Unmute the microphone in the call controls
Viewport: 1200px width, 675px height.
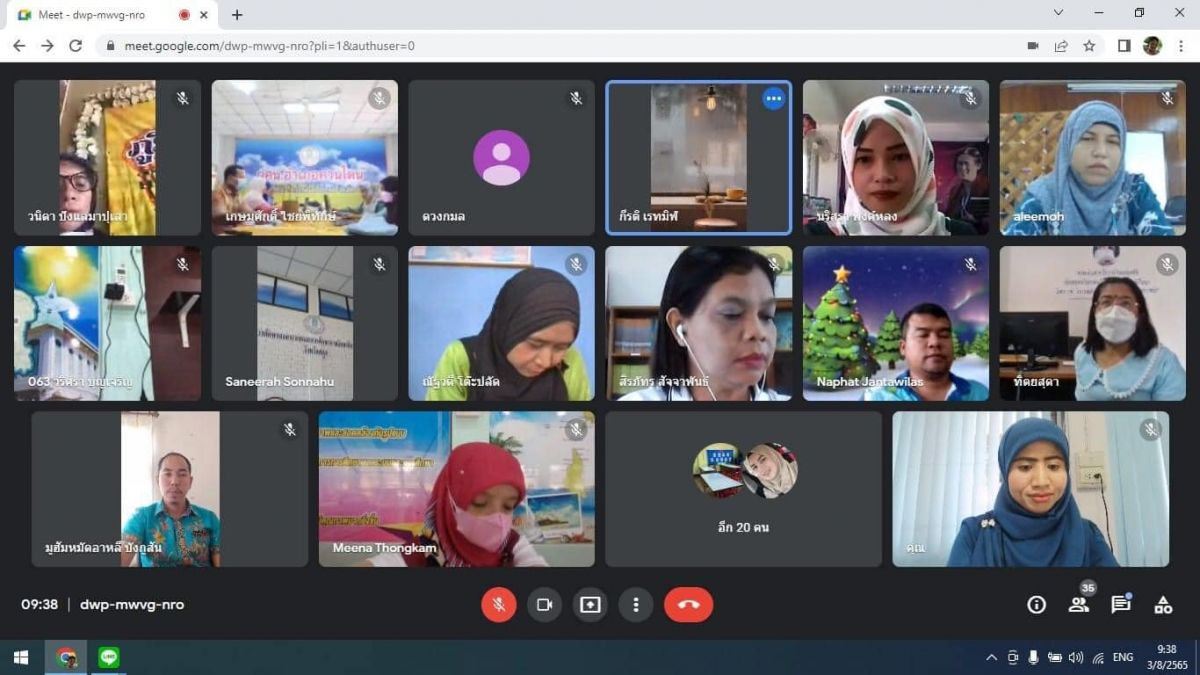tap(498, 605)
